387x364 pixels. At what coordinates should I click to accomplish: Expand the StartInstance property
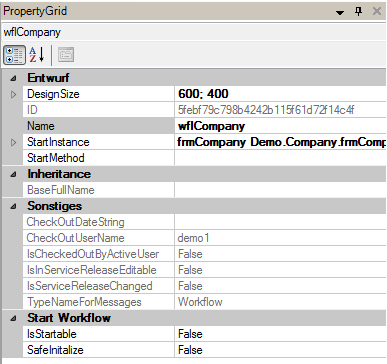coord(13,142)
